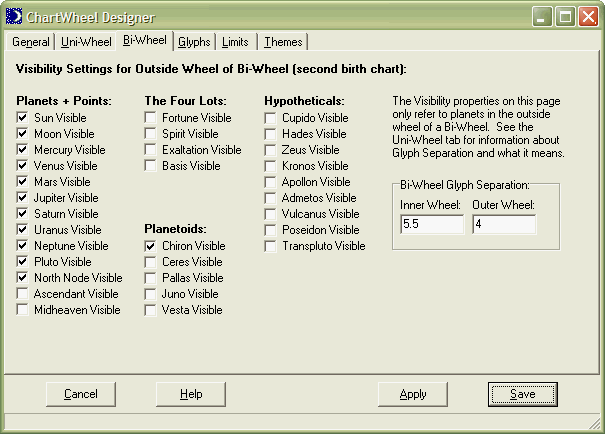This screenshot has height=434, width=605.
Task: Enable Poseidon Visible
Action: (x=270, y=230)
